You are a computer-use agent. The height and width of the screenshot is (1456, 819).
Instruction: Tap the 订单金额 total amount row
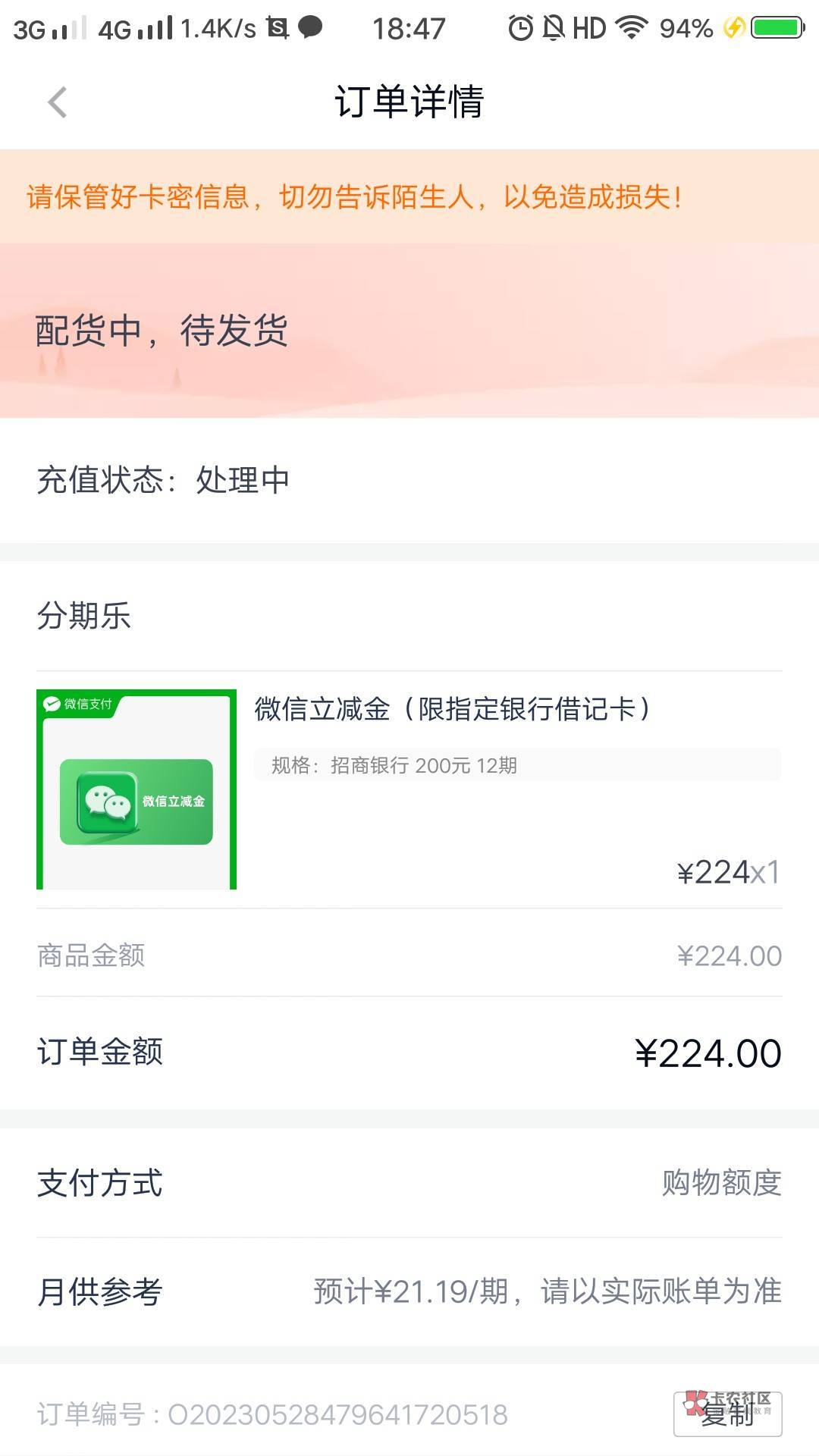(409, 1053)
